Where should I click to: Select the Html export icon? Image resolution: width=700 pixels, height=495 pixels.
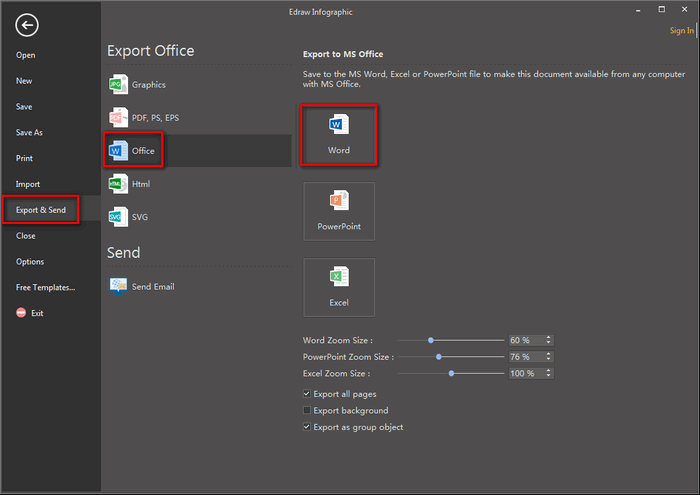(x=118, y=184)
